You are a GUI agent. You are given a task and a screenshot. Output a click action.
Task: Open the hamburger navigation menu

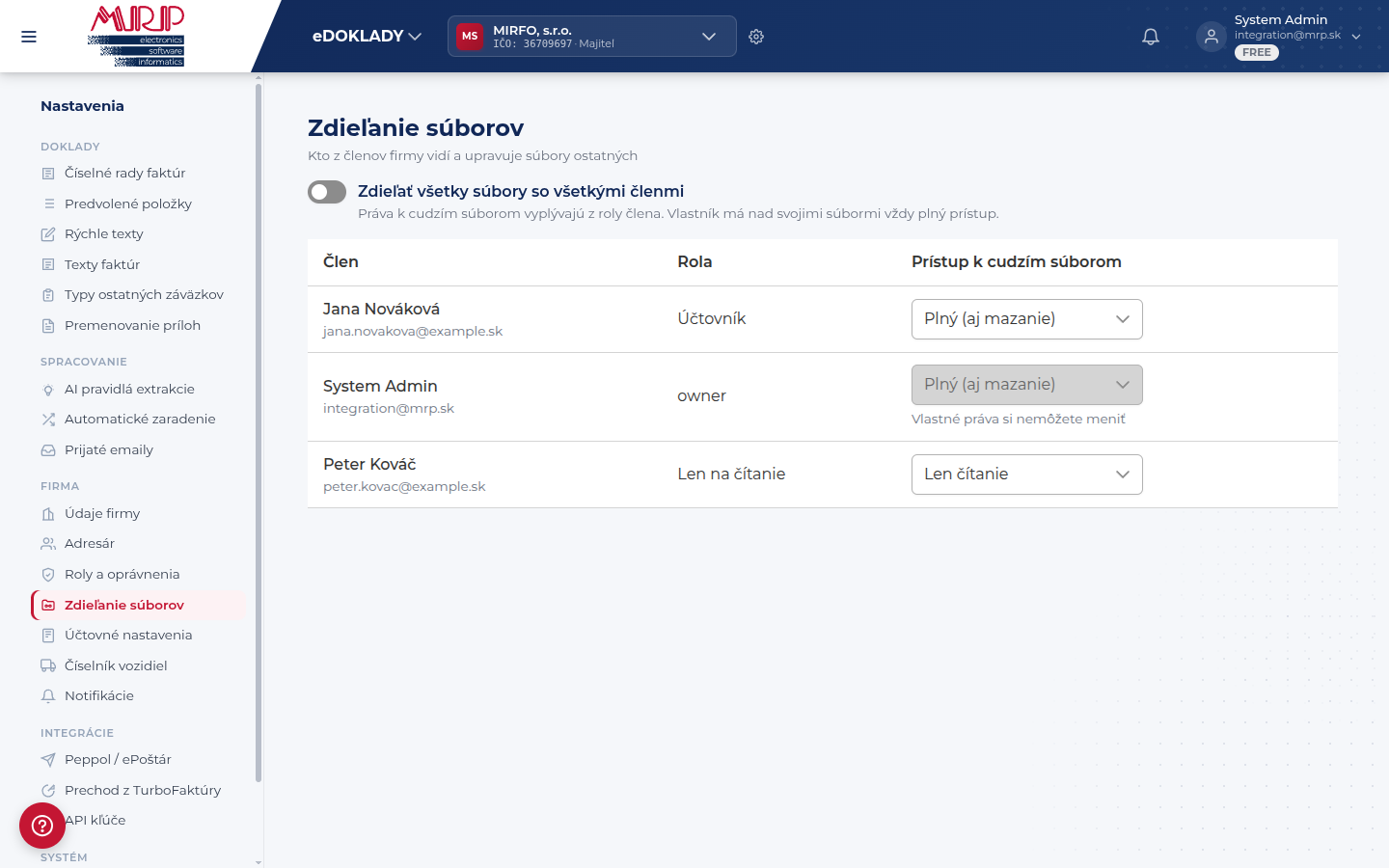pos(29,37)
